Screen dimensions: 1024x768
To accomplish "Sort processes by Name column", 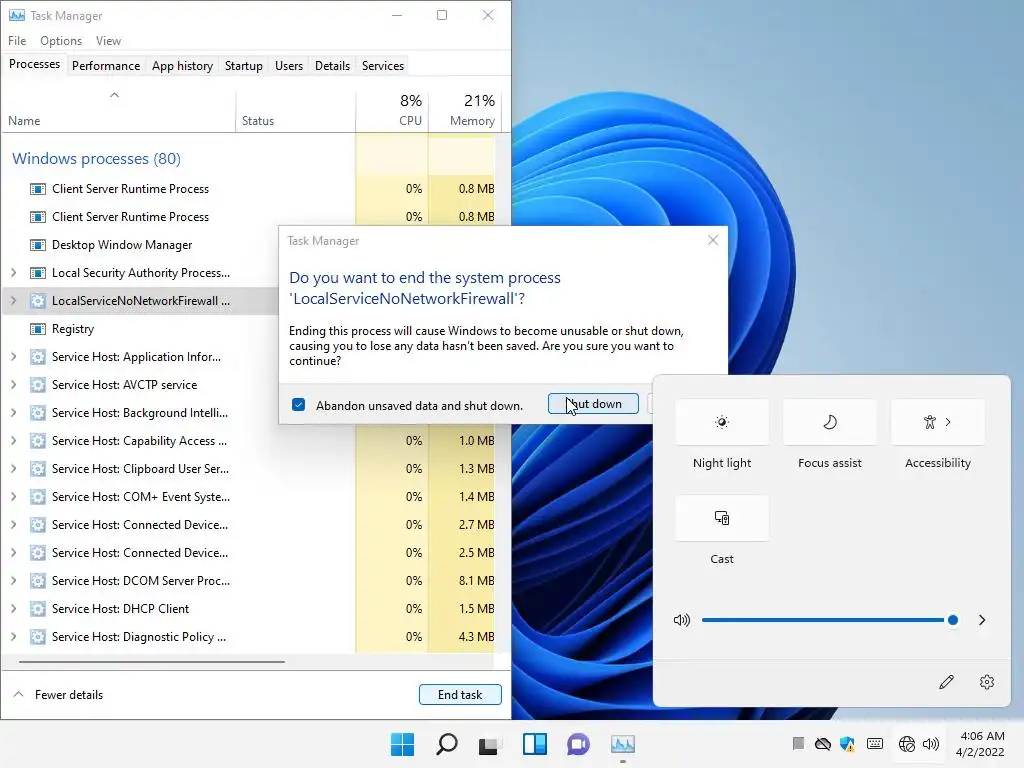I will [x=118, y=111].
